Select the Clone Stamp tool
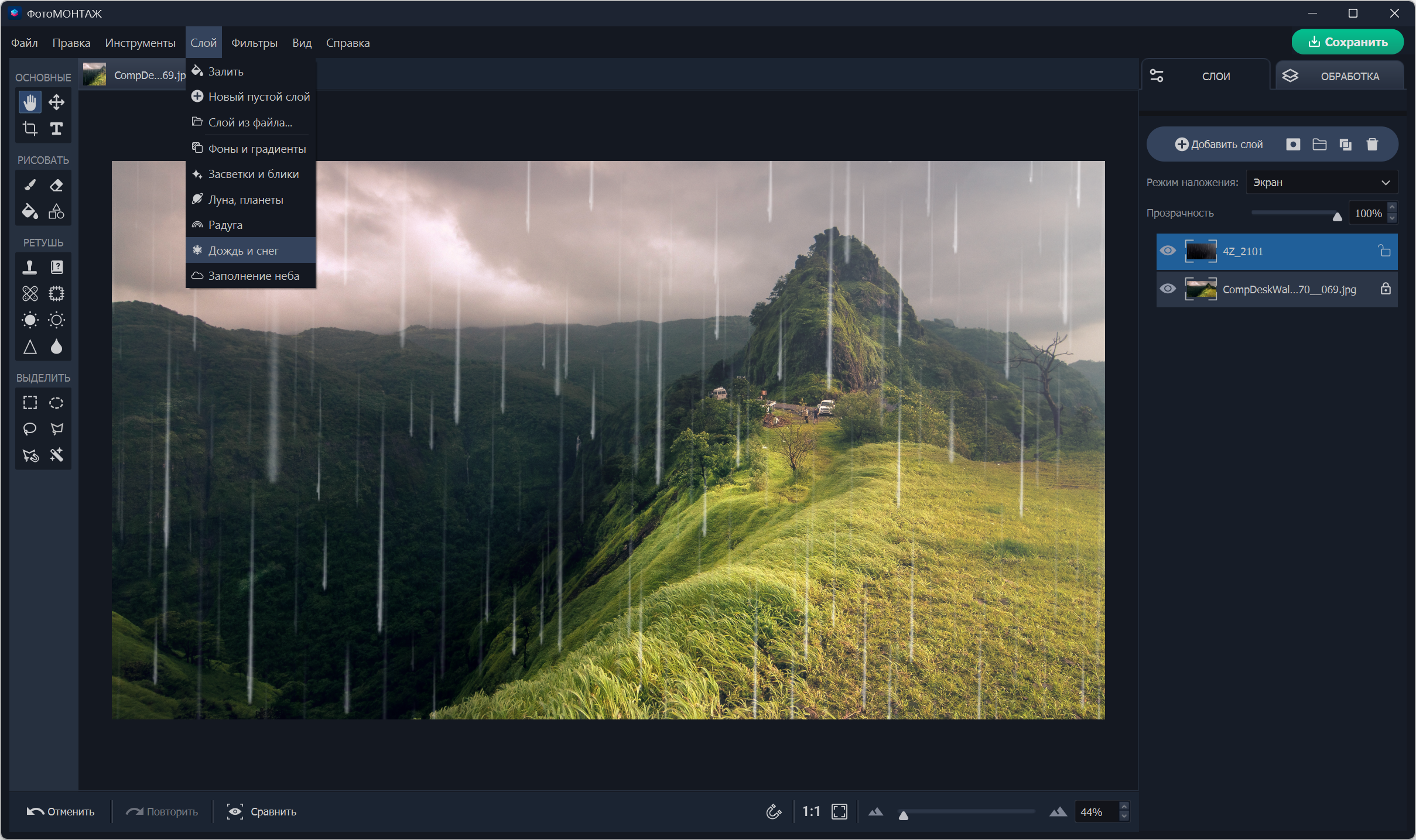Viewport: 1416px width, 840px height. 30,268
